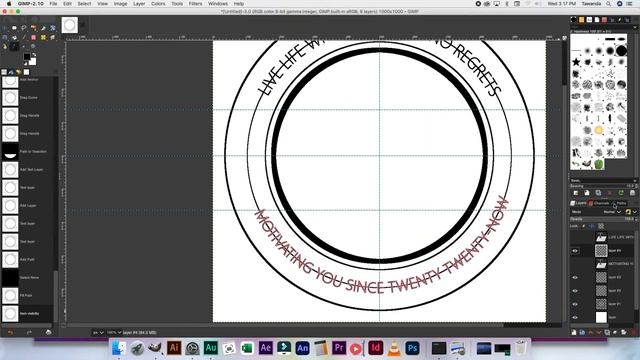The image size is (640, 360).
Task: Select 'Select None' undo history entry
Action: 28,277
